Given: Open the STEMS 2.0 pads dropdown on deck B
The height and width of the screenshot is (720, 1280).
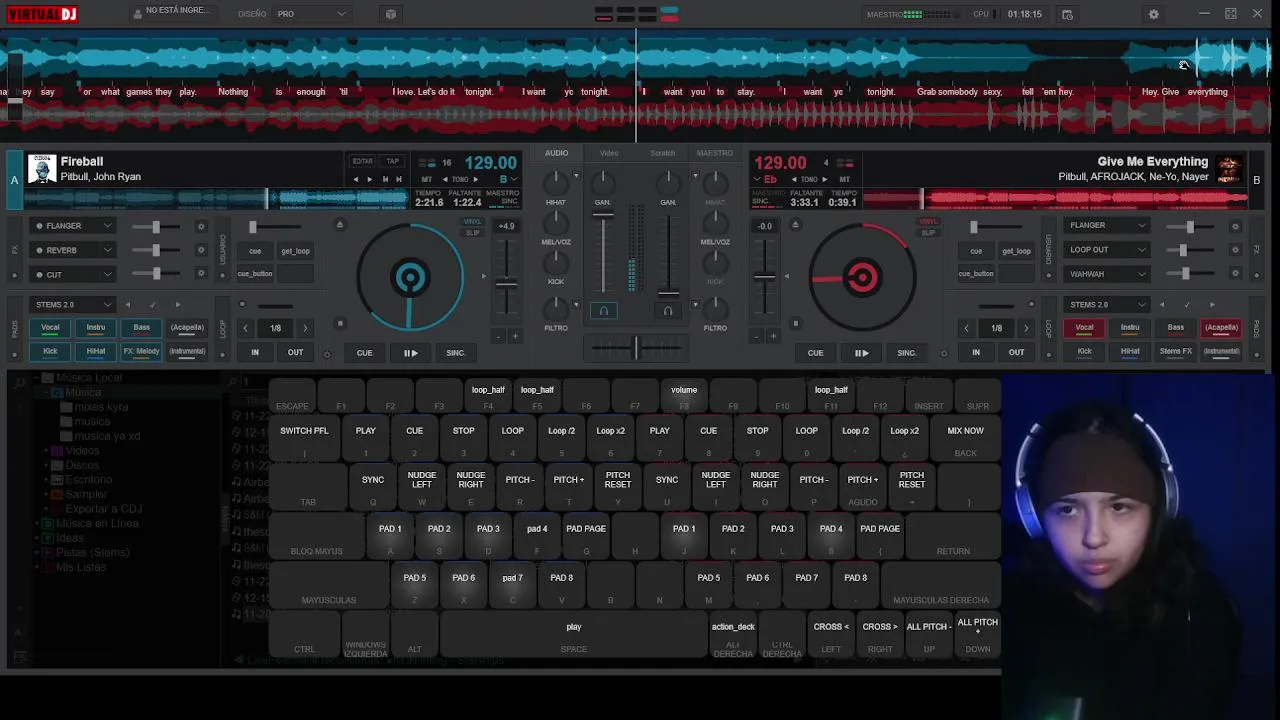Looking at the screenshot, I should click(1106, 304).
